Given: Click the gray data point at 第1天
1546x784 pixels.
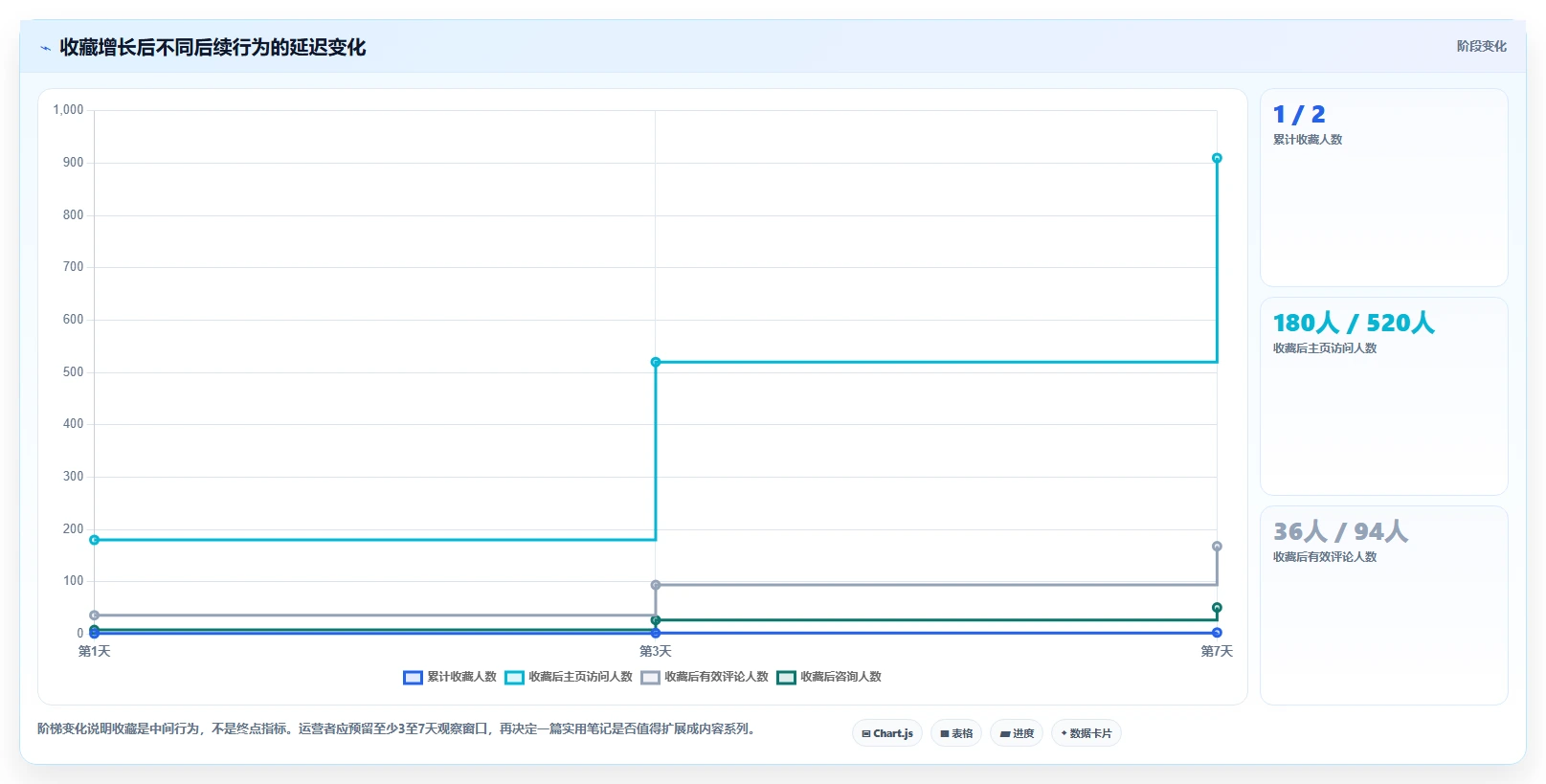Looking at the screenshot, I should (x=94, y=616).
